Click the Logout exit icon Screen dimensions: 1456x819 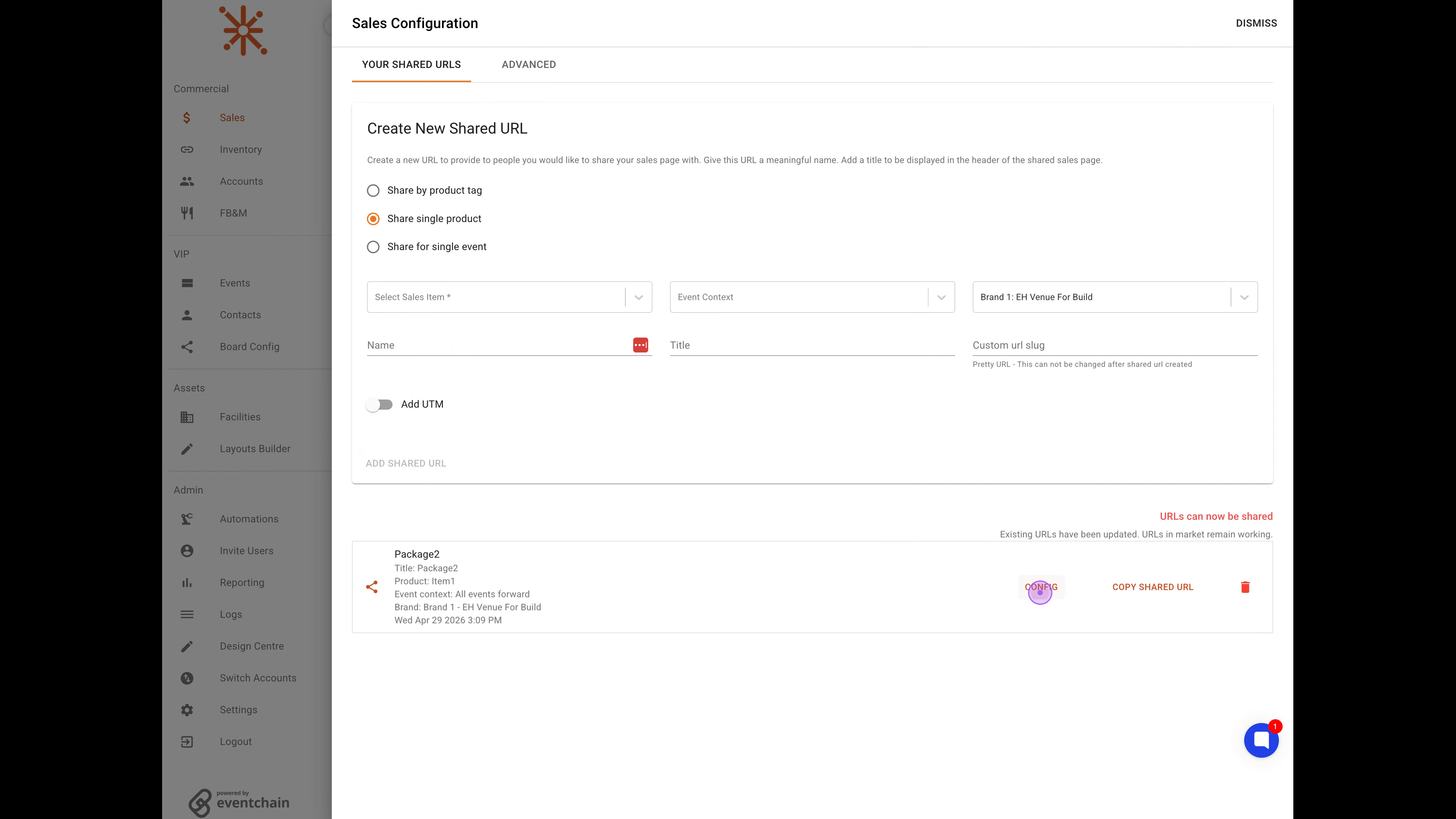pyautogui.click(x=187, y=742)
